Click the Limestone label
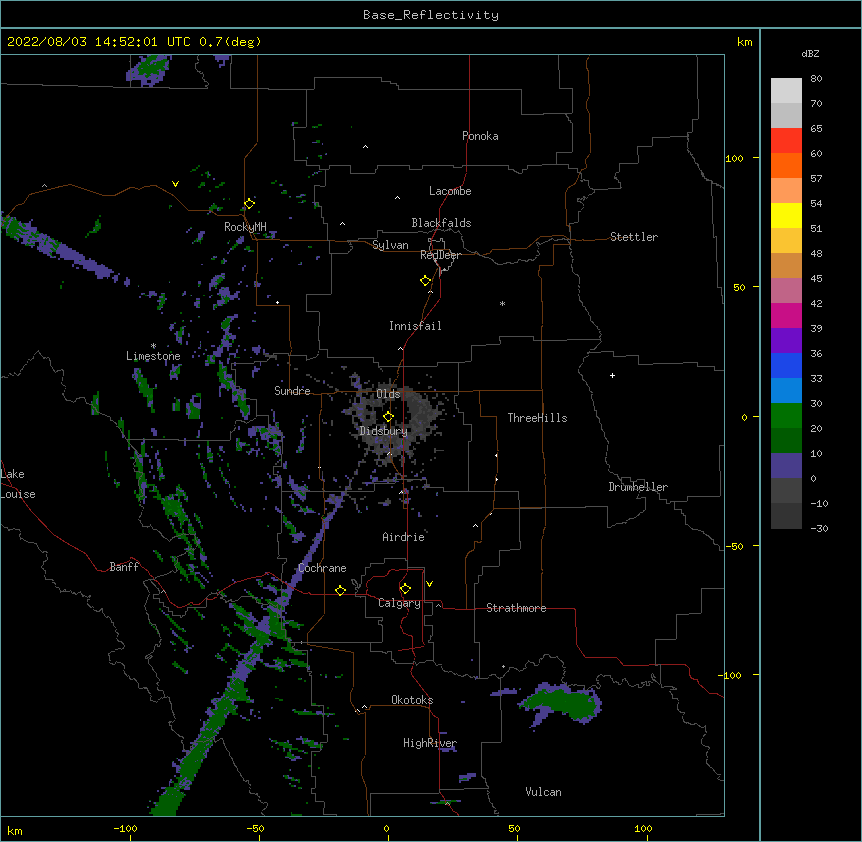862x842 pixels. (153, 356)
